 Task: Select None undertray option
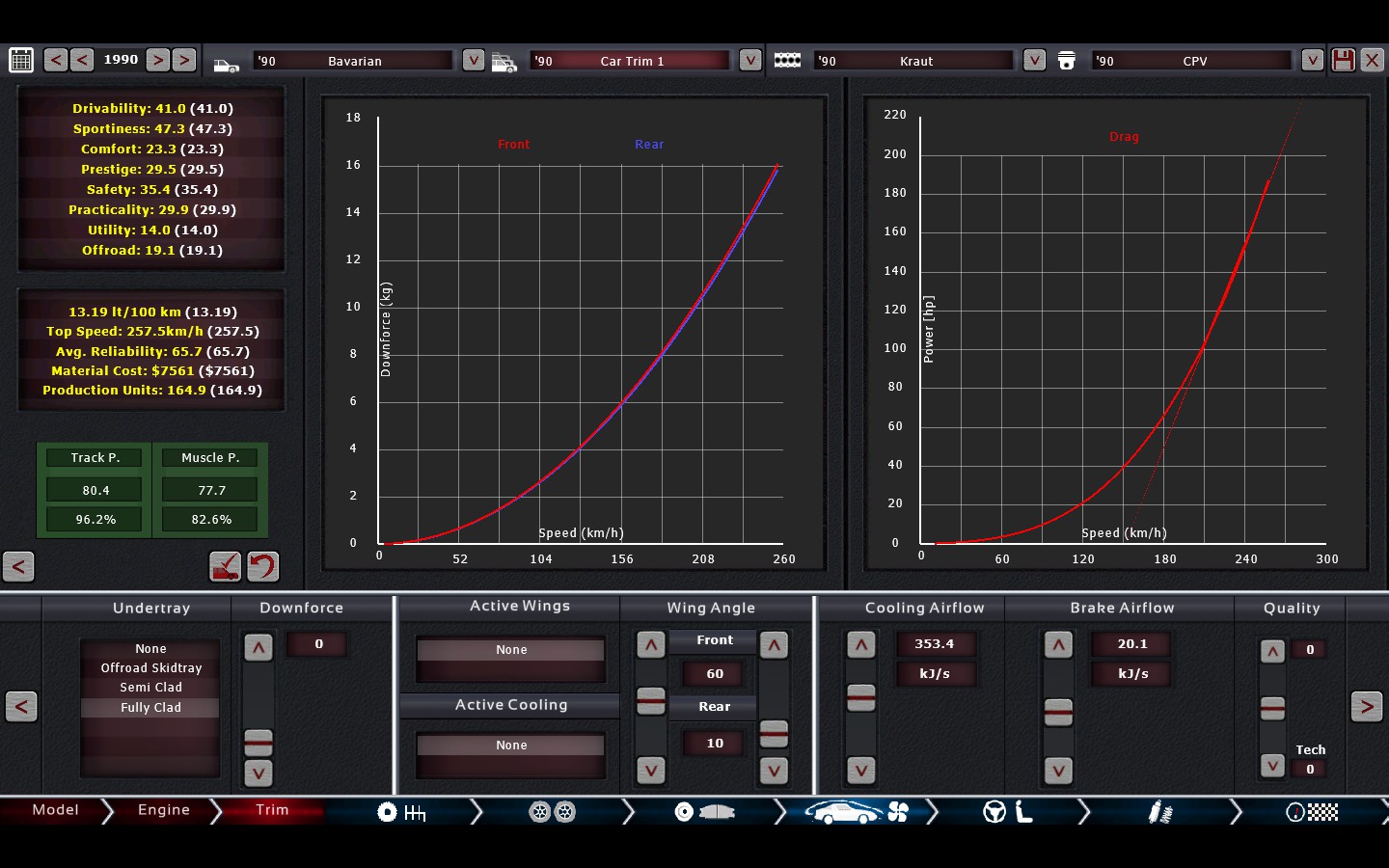(150, 649)
